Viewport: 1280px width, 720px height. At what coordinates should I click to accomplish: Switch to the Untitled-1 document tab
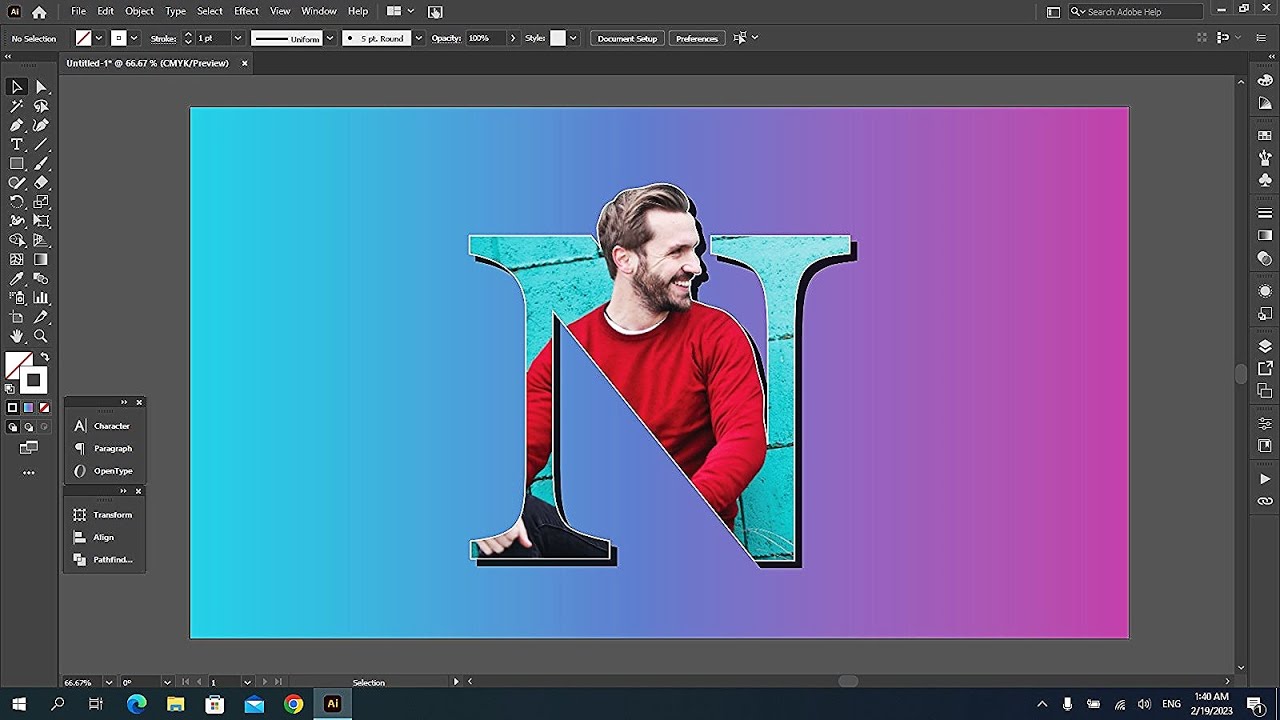coord(147,63)
